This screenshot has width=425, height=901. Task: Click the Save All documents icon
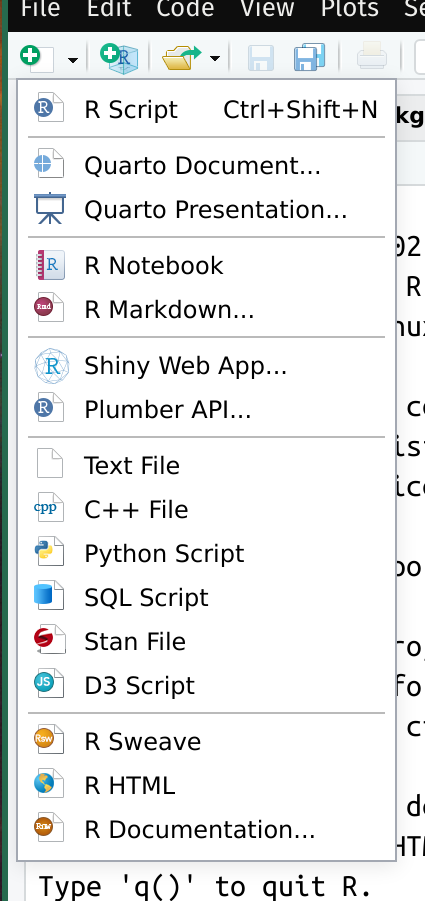tap(310, 58)
